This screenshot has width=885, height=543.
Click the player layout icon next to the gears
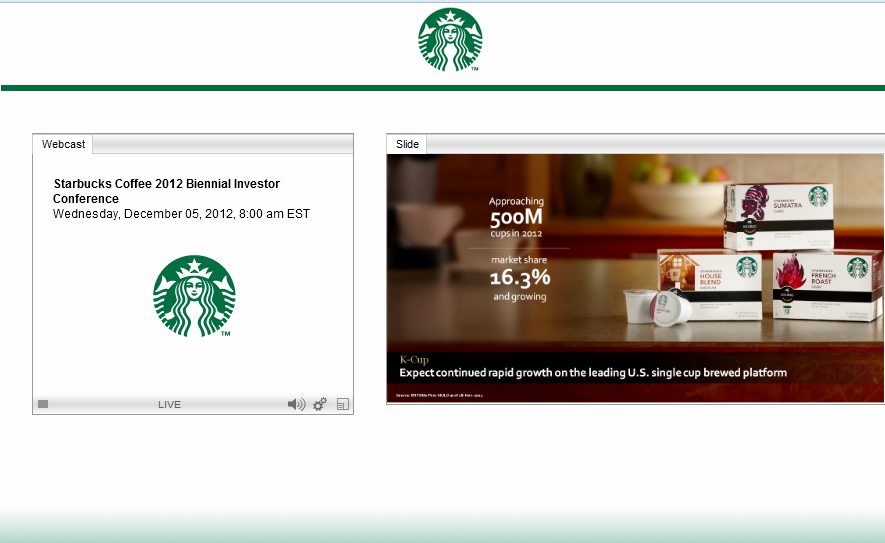(x=343, y=404)
